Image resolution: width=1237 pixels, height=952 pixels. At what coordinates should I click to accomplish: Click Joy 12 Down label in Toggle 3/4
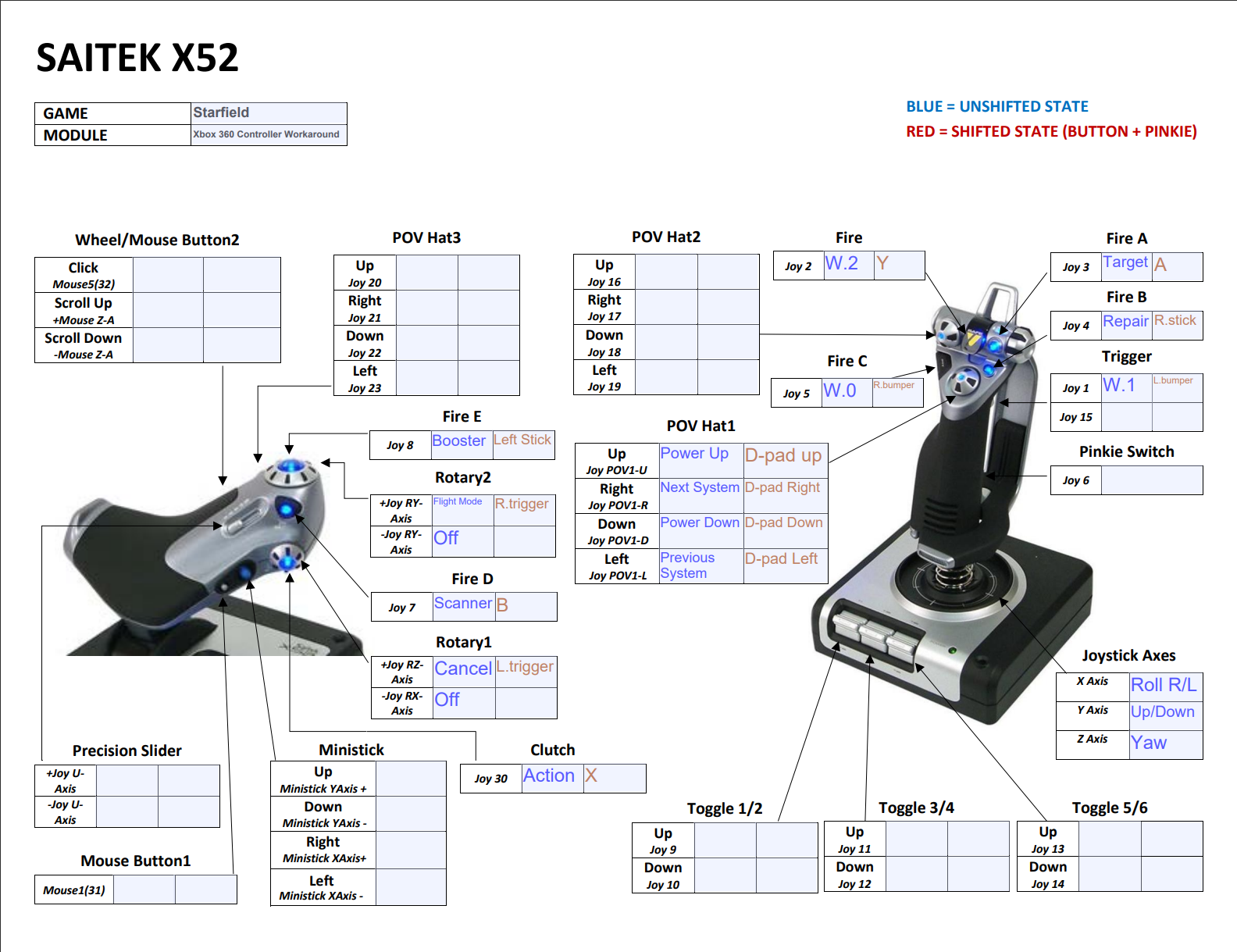(855, 875)
